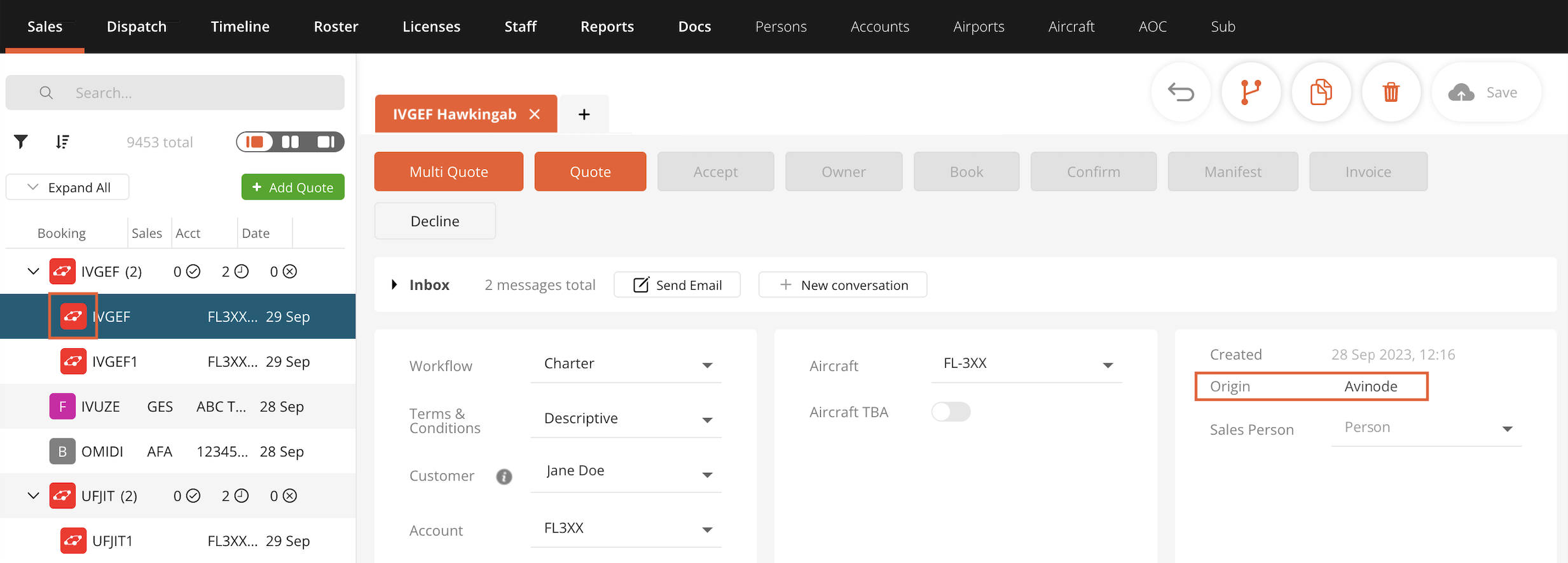1568x563 pixels.
Task: Click the Accept workflow button
Action: pyautogui.click(x=716, y=172)
